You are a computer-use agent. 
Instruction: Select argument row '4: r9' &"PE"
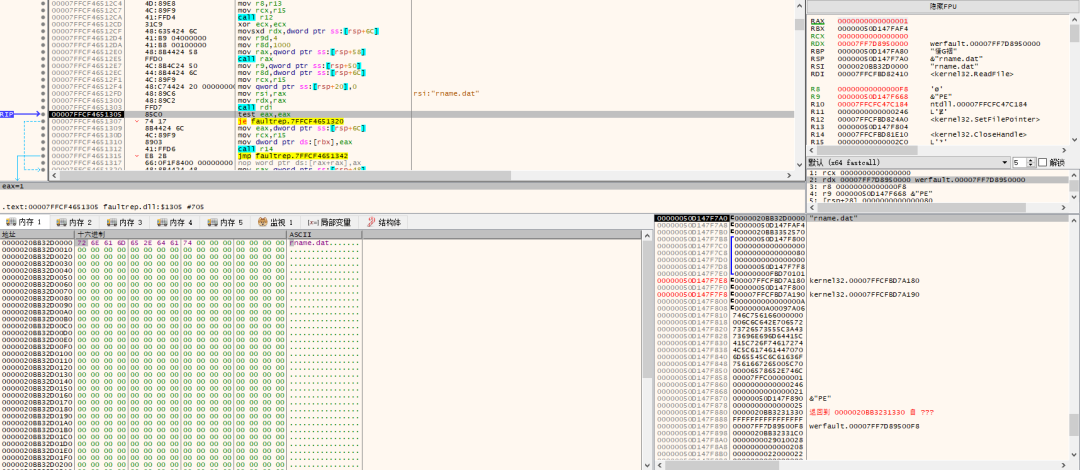click(937, 194)
